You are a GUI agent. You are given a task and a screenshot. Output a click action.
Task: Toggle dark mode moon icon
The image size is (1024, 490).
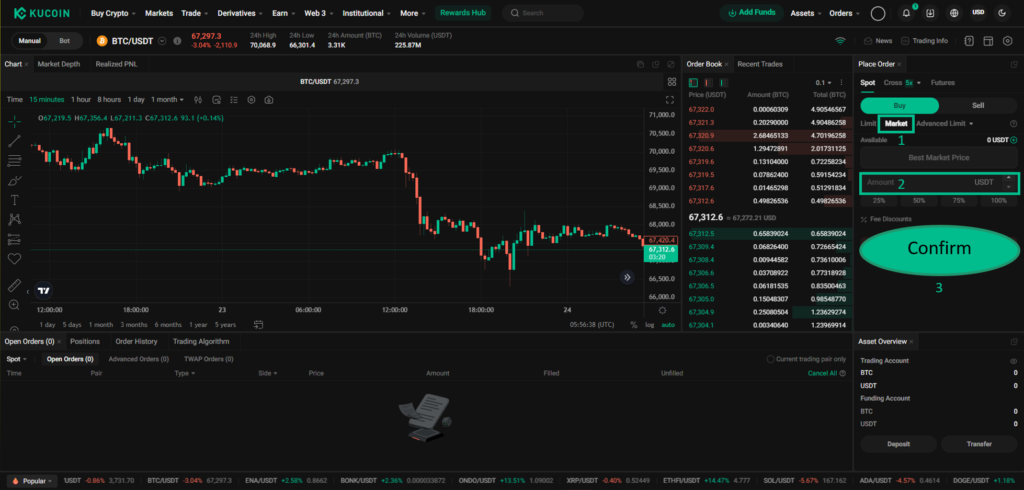(1002, 13)
